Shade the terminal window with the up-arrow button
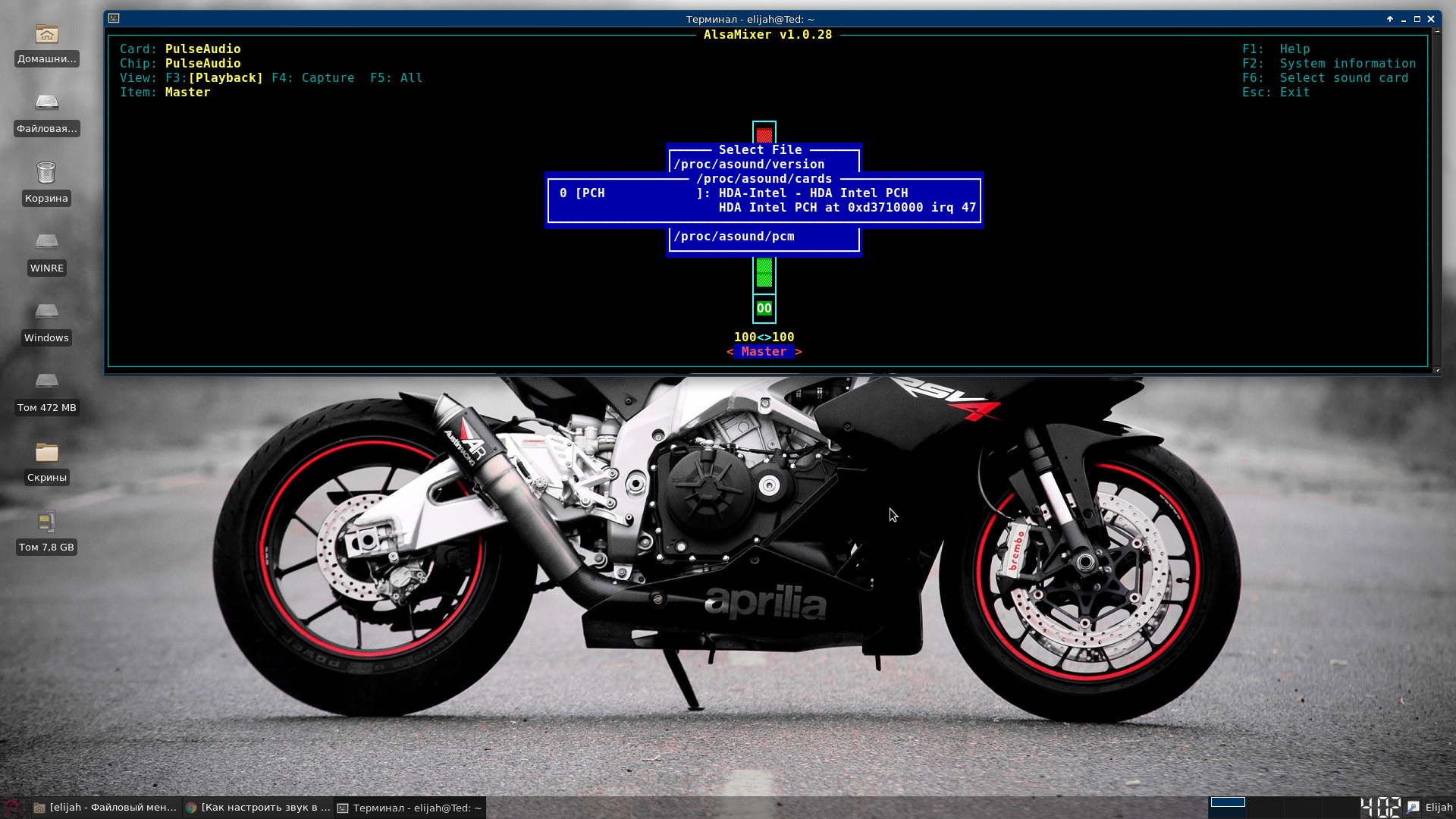 (x=1390, y=19)
